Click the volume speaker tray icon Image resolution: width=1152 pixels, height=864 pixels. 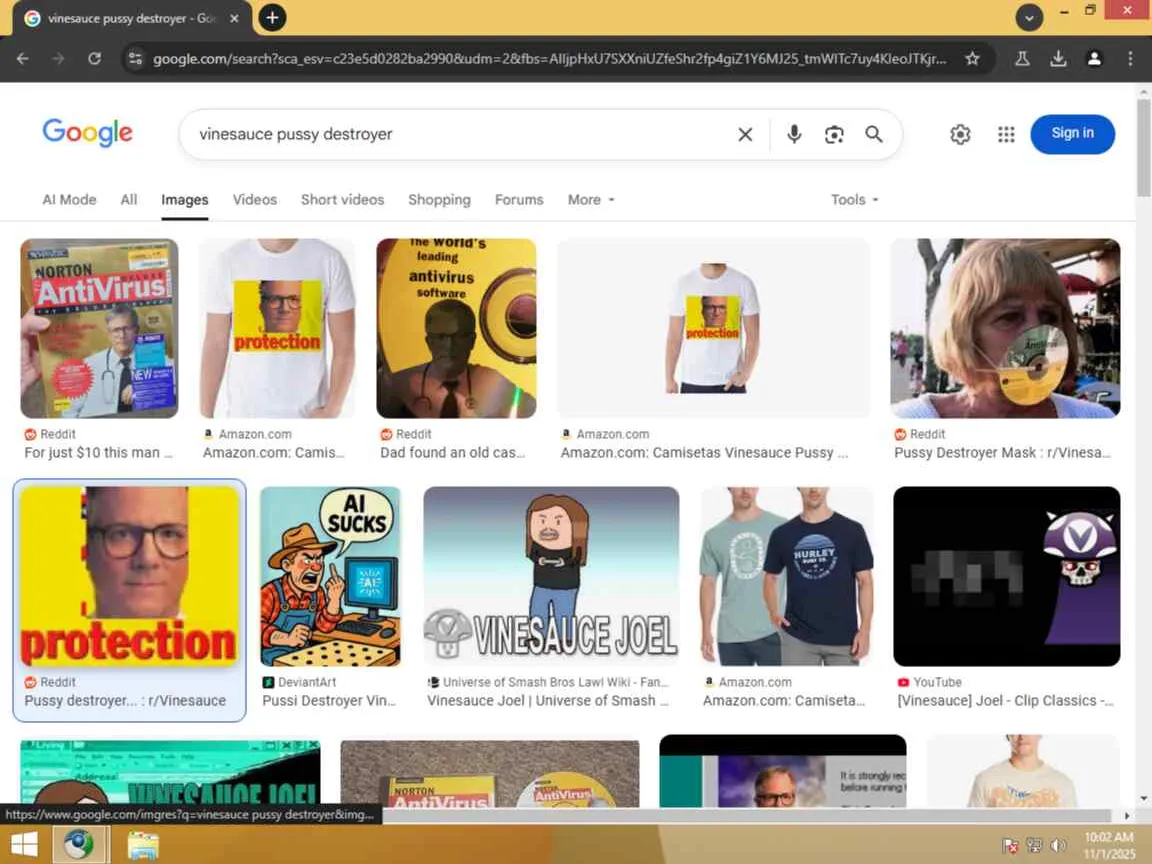(x=1059, y=846)
